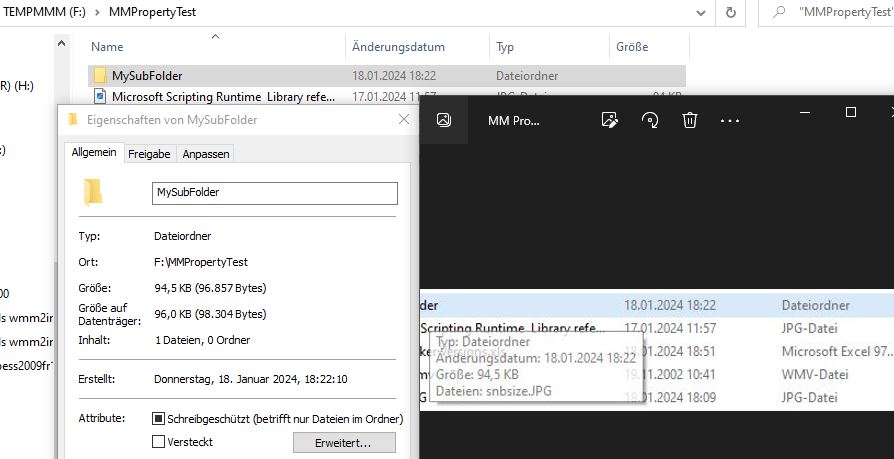Click the refresh icon beside the address bar
Image resolution: width=894 pixels, height=459 pixels.
(730, 13)
